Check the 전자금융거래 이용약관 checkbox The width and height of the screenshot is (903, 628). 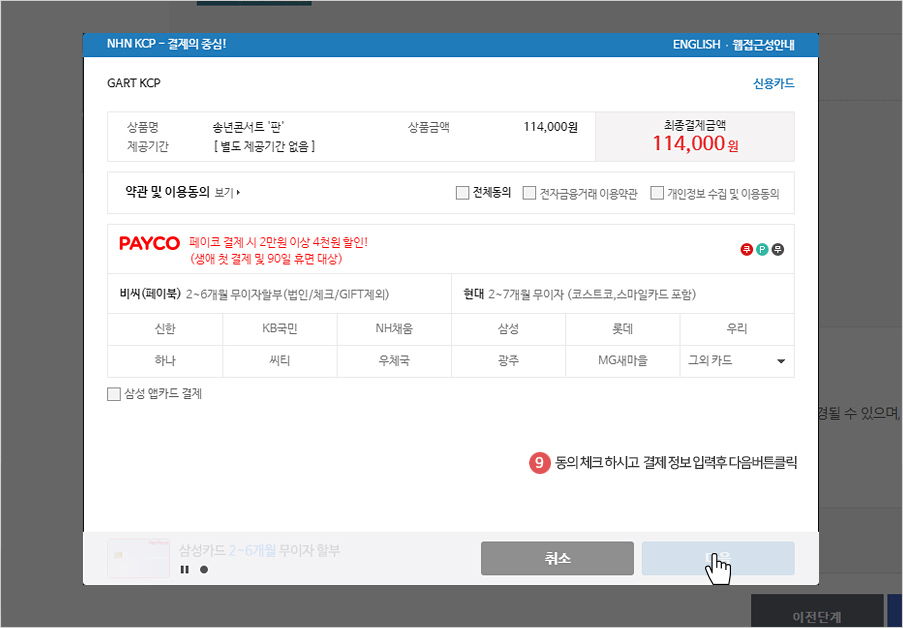tap(529, 193)
